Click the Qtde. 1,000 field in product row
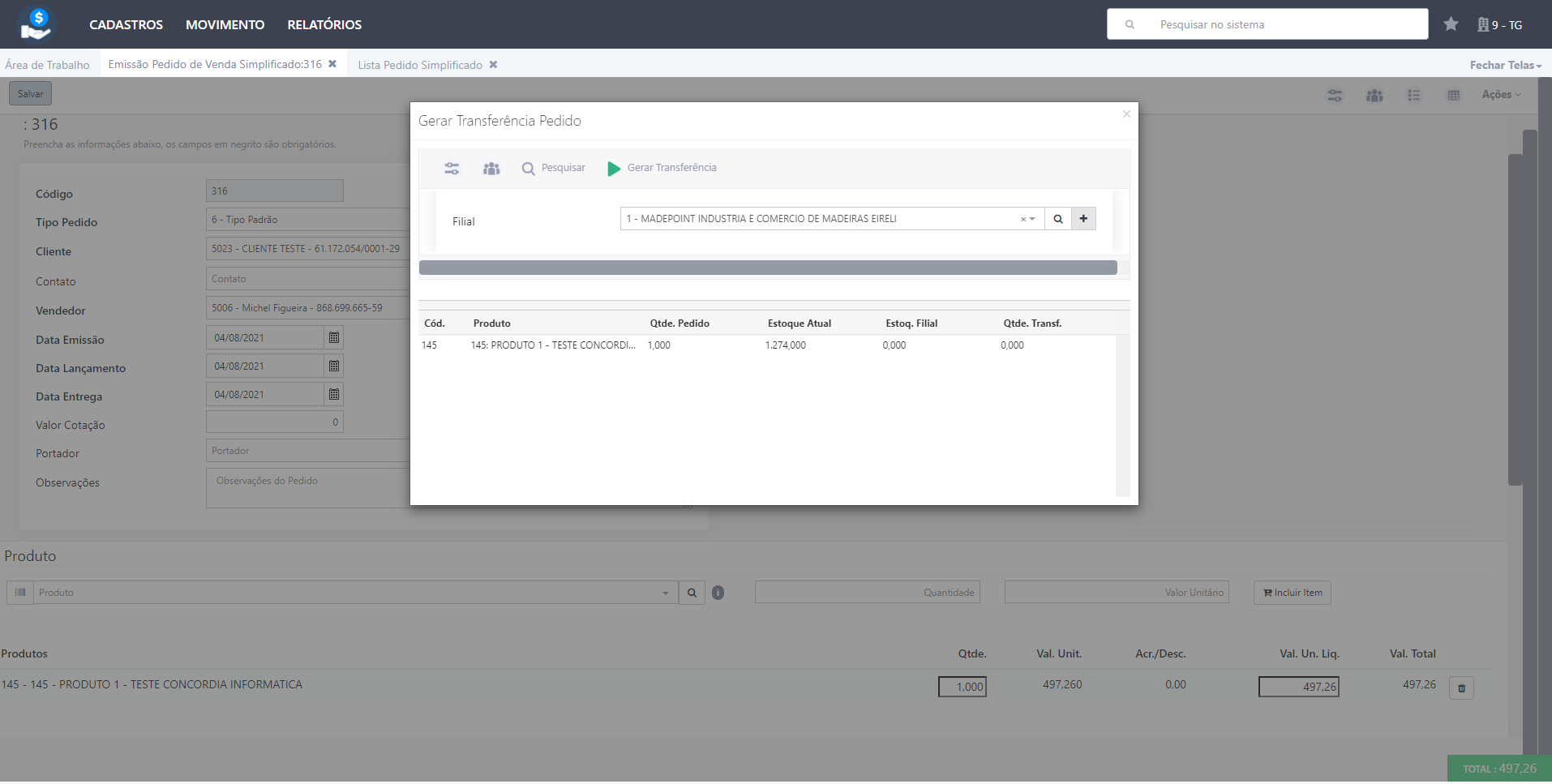Viewport: 1552px width, 784px height. point(962,687)
